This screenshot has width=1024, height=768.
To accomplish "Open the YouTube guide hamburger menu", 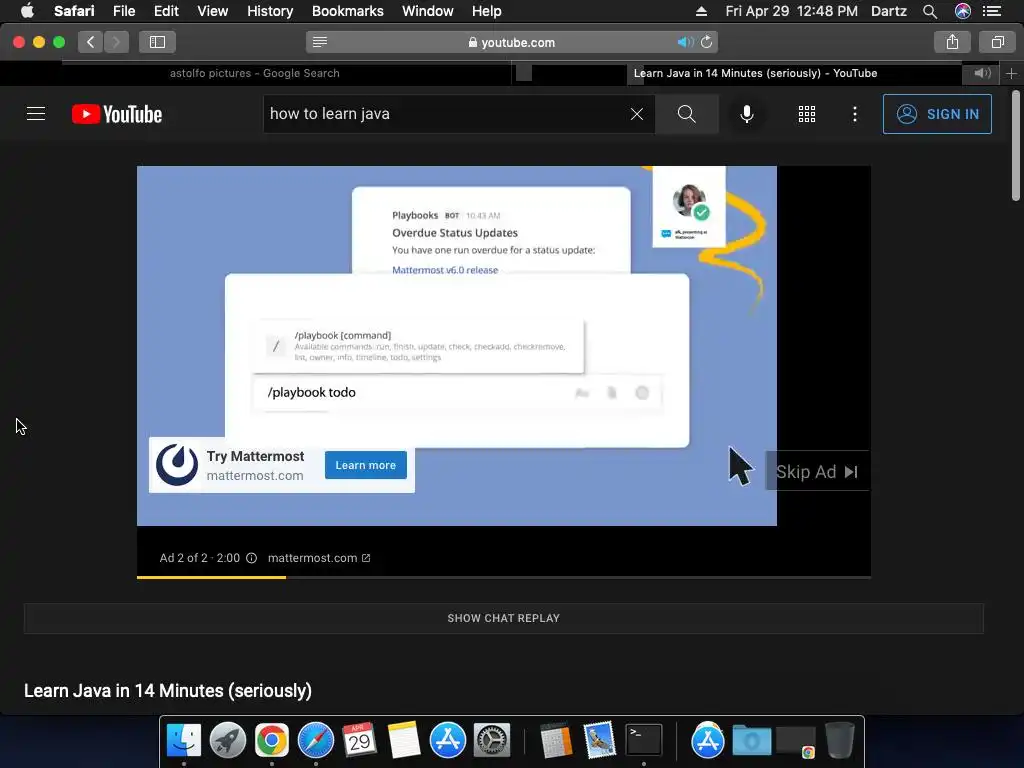I will [36, 114].
